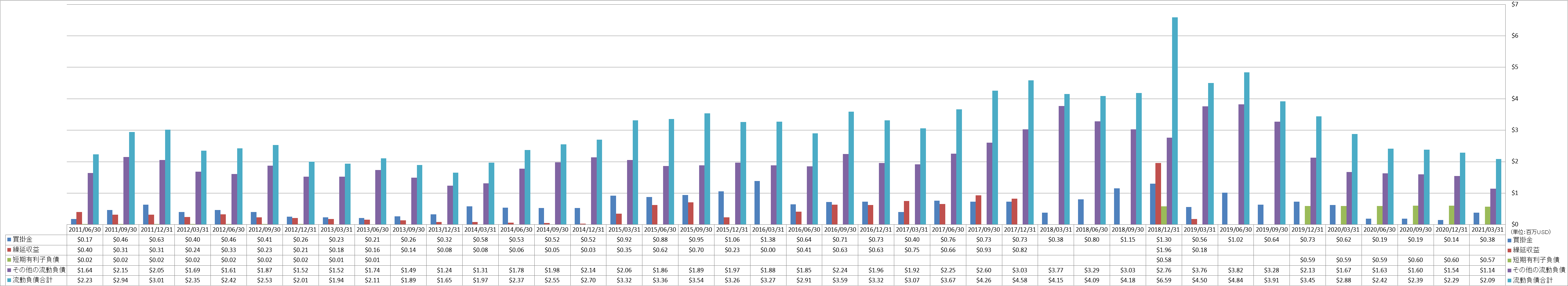Select the 2021/03/31 date column header
Image resolution: width=1568 pixels, height=286 pixels.
pos(1488,229)
